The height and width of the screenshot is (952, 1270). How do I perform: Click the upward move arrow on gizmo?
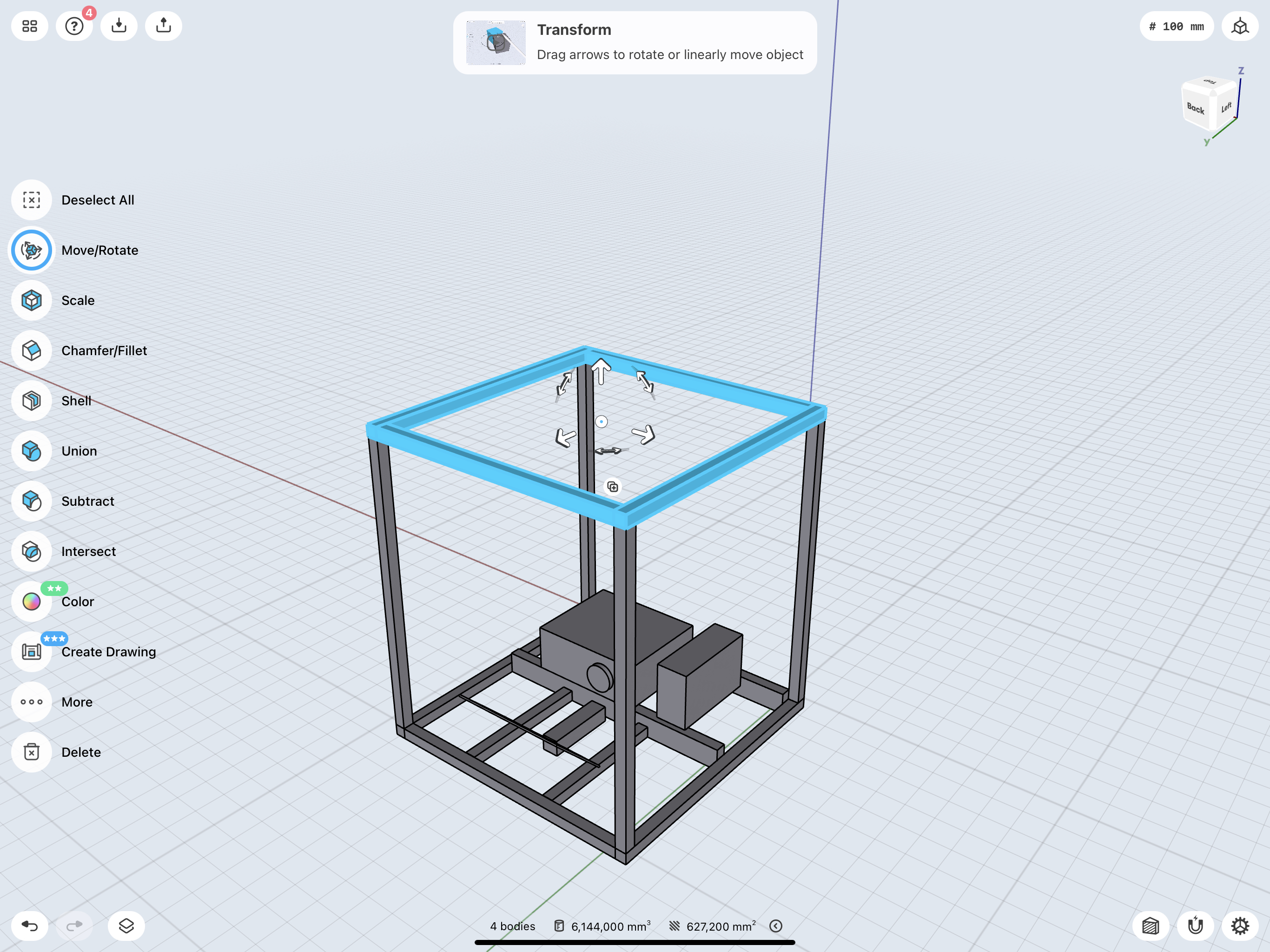point(601,371)
